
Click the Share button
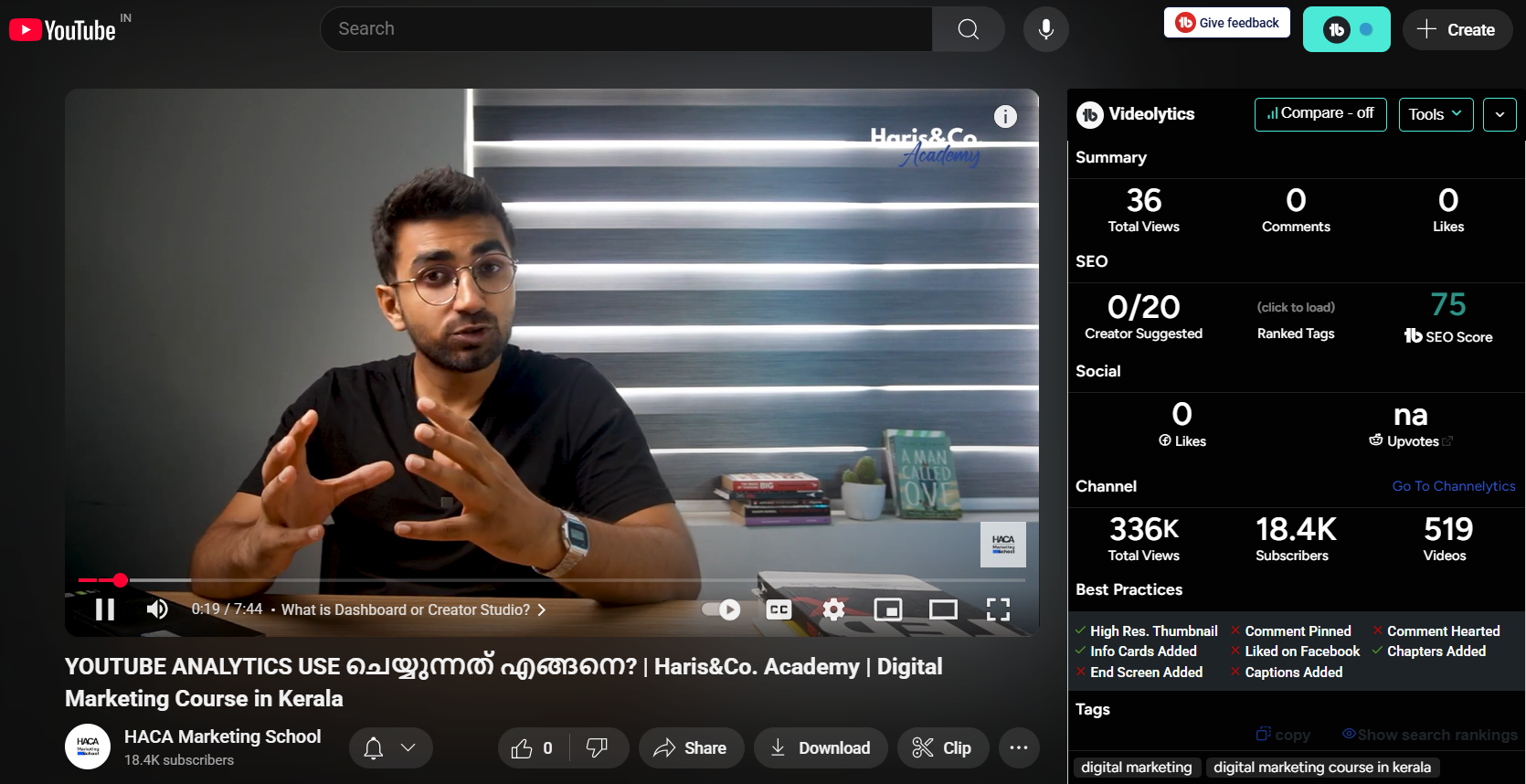[x=691, y=748]
